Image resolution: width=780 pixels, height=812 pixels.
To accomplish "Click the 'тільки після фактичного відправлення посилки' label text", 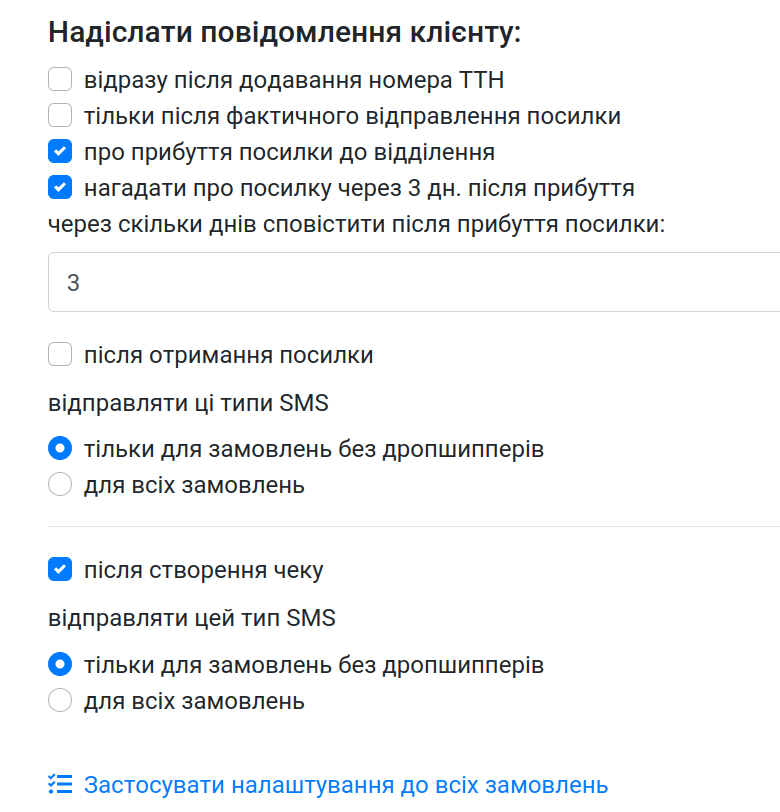I will 352,116.
